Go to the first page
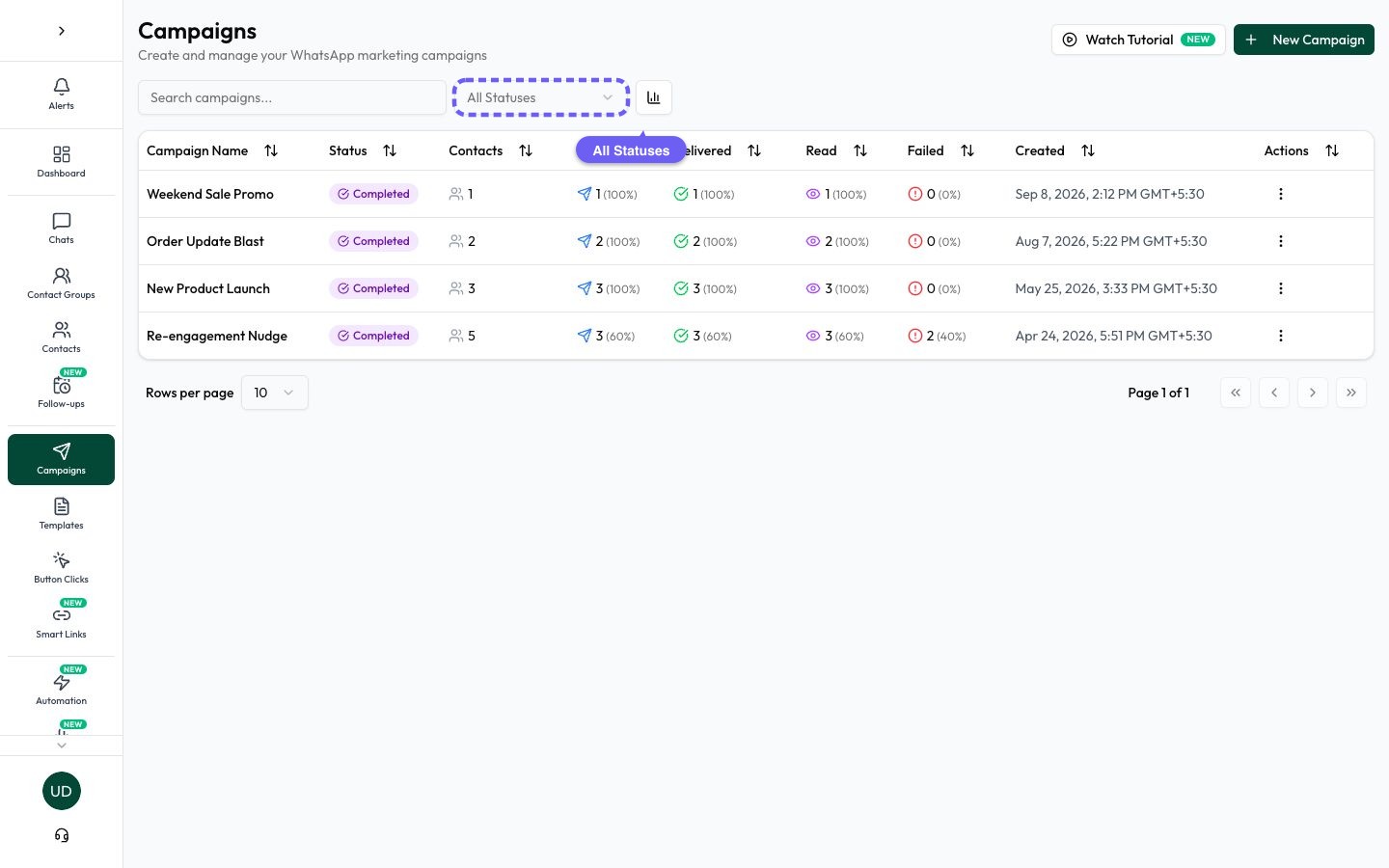1389x868 pixels. click(x=1236, y=393)
